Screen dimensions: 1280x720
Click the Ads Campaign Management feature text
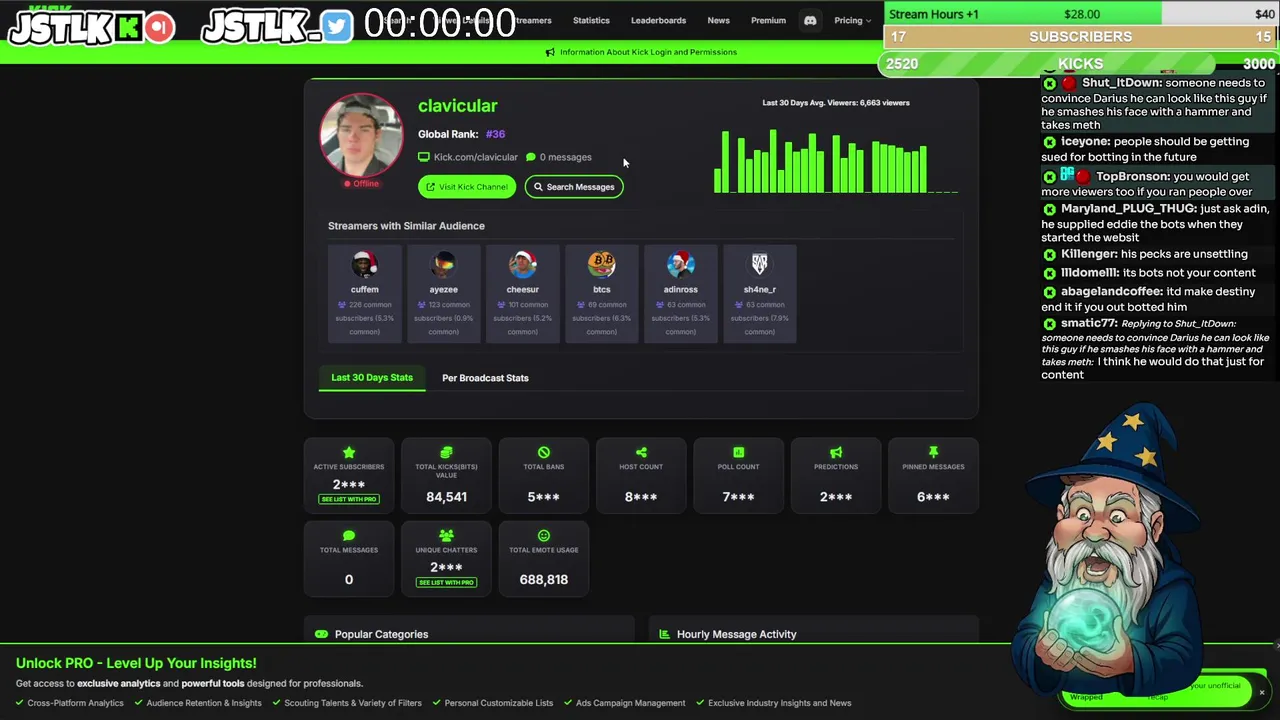coord(630,703)
